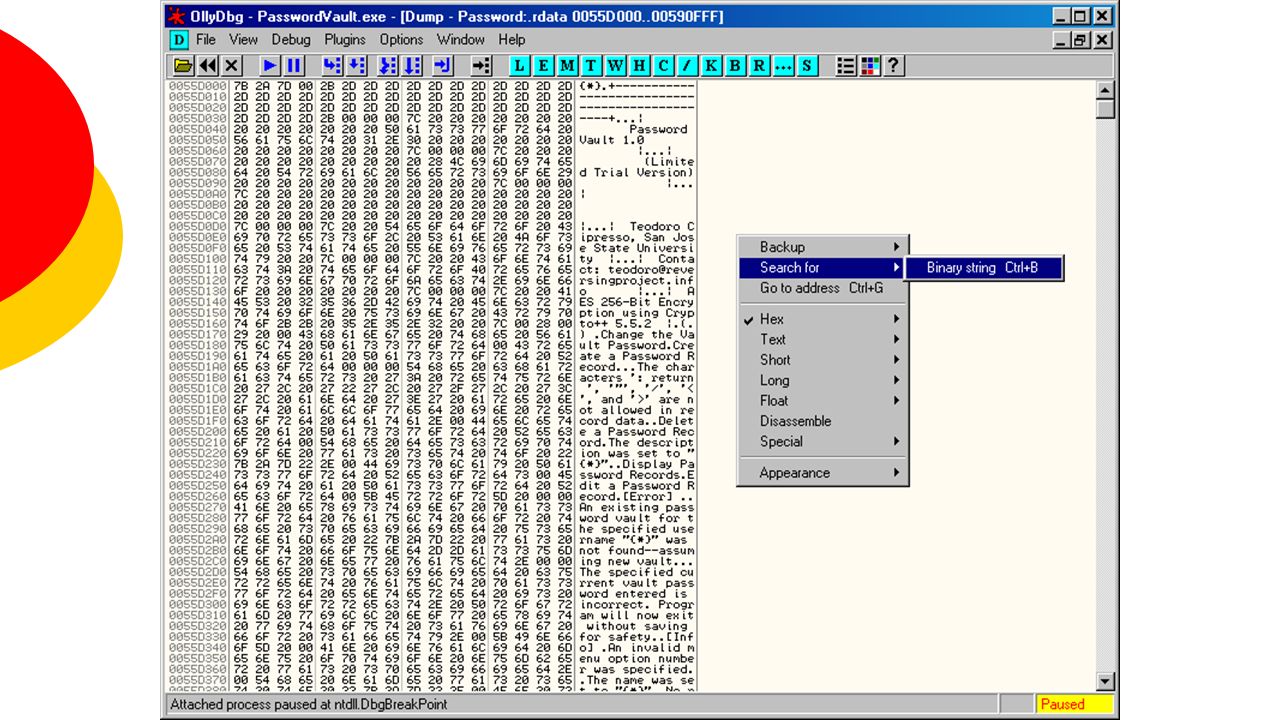Click the Step over toolbar icon
Screen dimensions: 1280x720
[x=355, y=66]
